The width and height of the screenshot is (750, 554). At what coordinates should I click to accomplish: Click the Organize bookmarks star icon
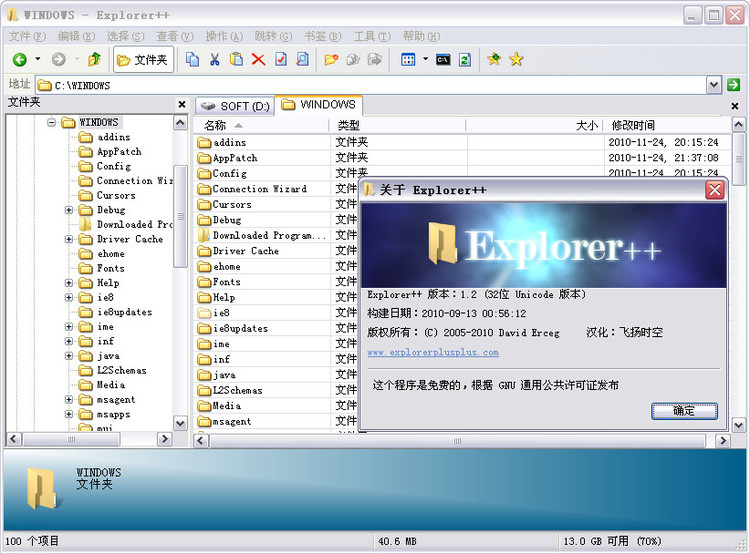point(516,59)
